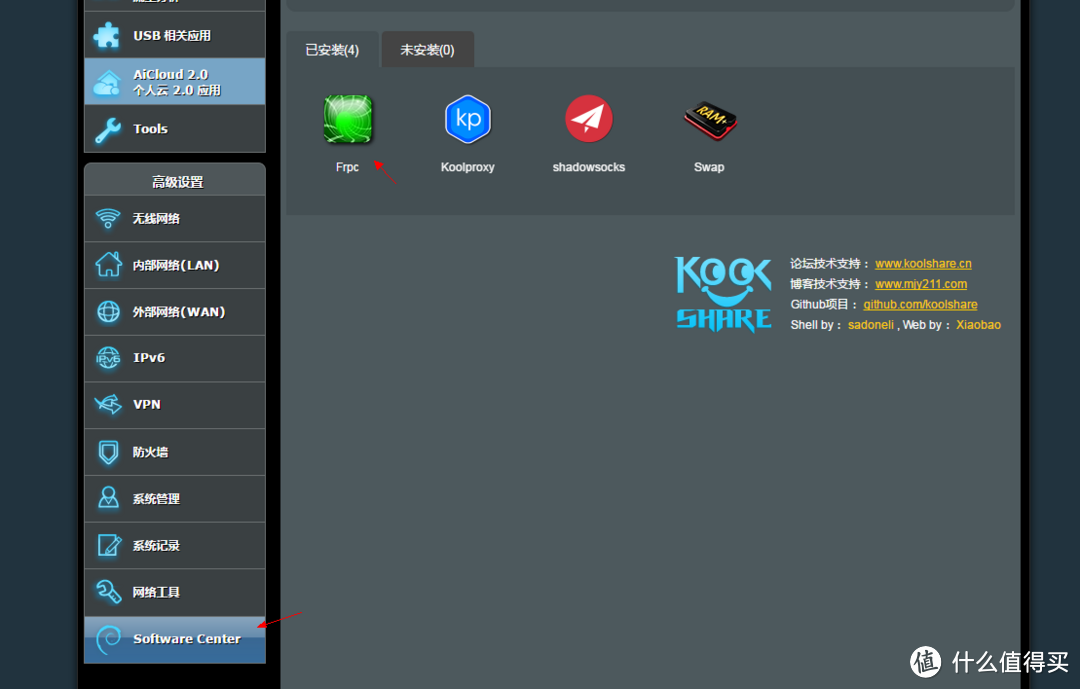Open the 内部网络(LAN) menu item
Screen dimensions: 1080x689
click(175, 265)
